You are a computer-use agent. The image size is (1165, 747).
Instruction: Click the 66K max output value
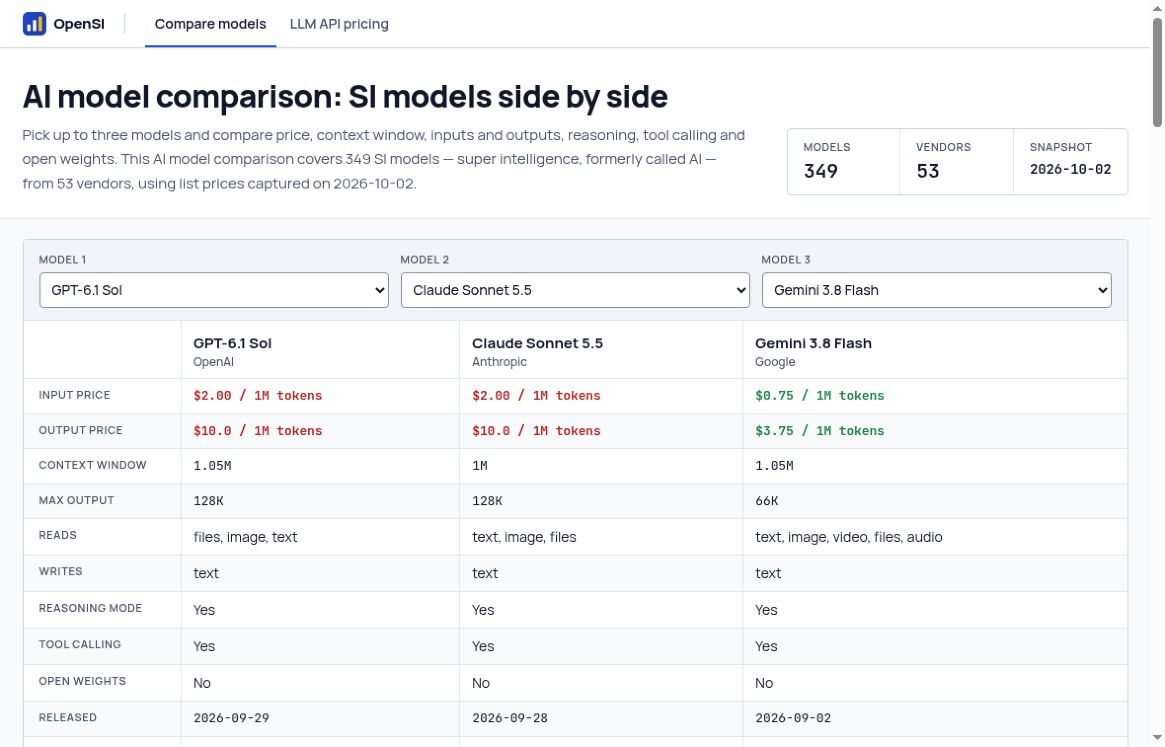(767, 500)
